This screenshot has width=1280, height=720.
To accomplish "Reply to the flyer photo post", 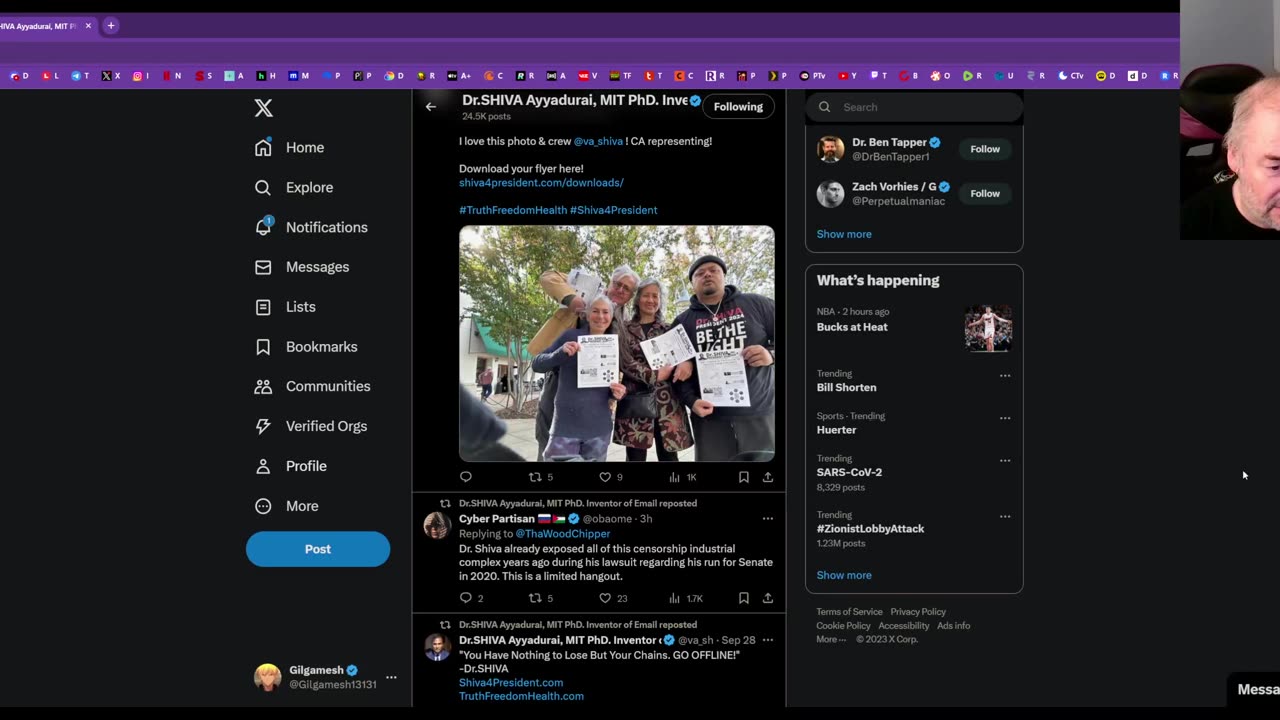I will [465, 477].
